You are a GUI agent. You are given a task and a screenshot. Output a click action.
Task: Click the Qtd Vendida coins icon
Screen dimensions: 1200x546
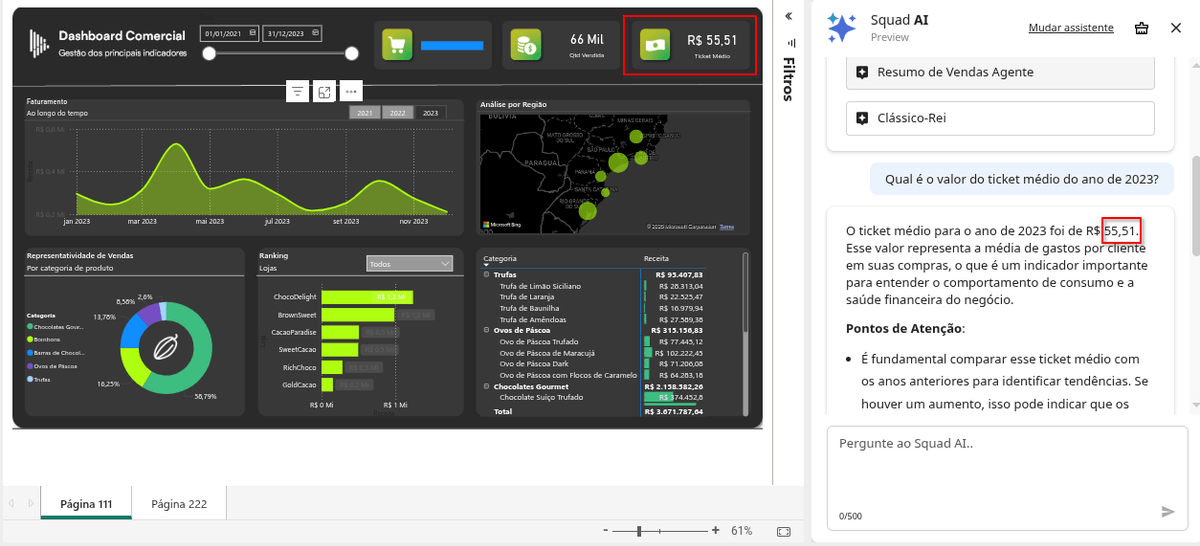[525, 45]
